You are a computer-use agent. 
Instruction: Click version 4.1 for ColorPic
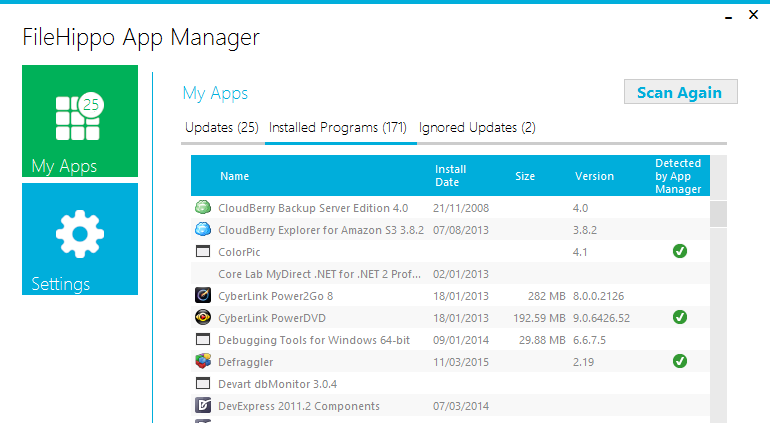[580, 252]
